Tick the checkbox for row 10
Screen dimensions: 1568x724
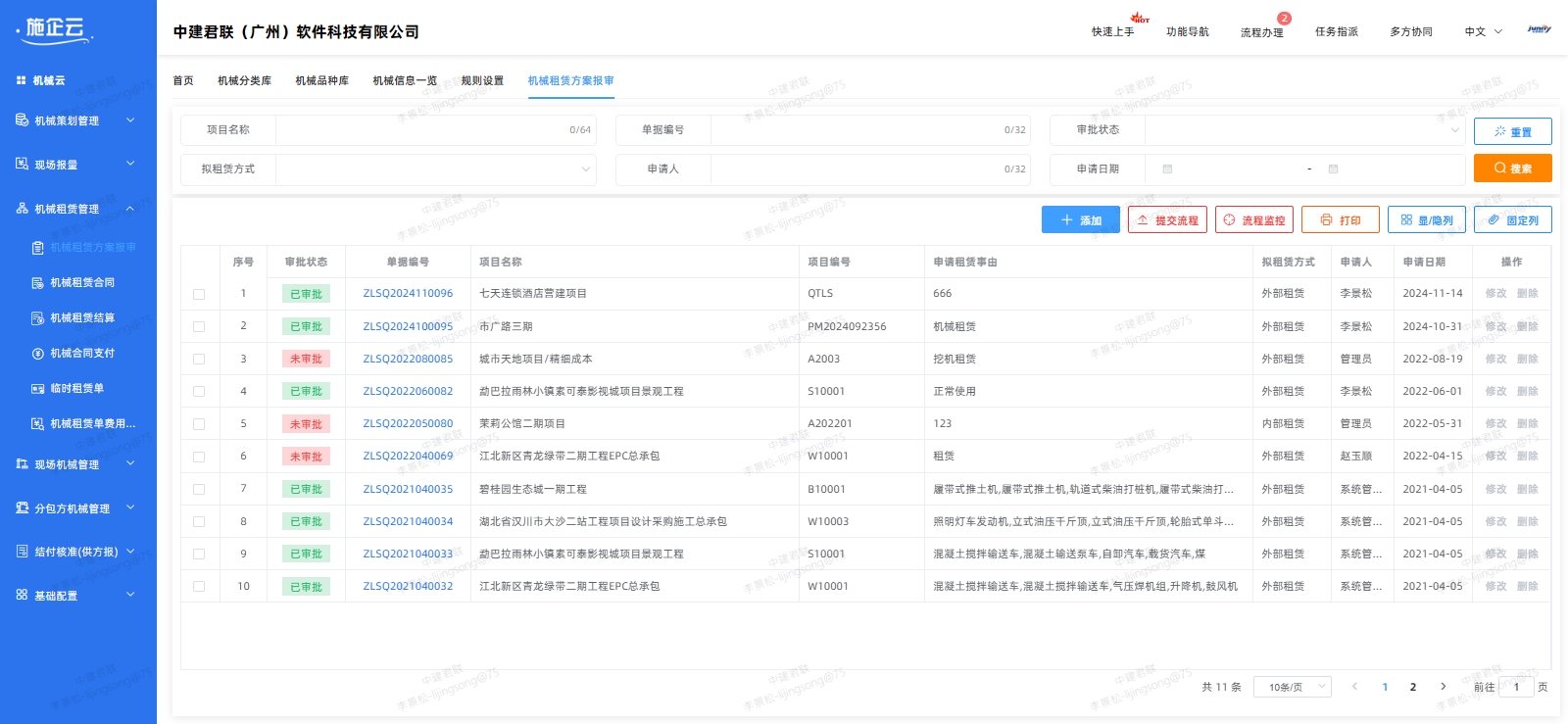click(x=199, y=587)
